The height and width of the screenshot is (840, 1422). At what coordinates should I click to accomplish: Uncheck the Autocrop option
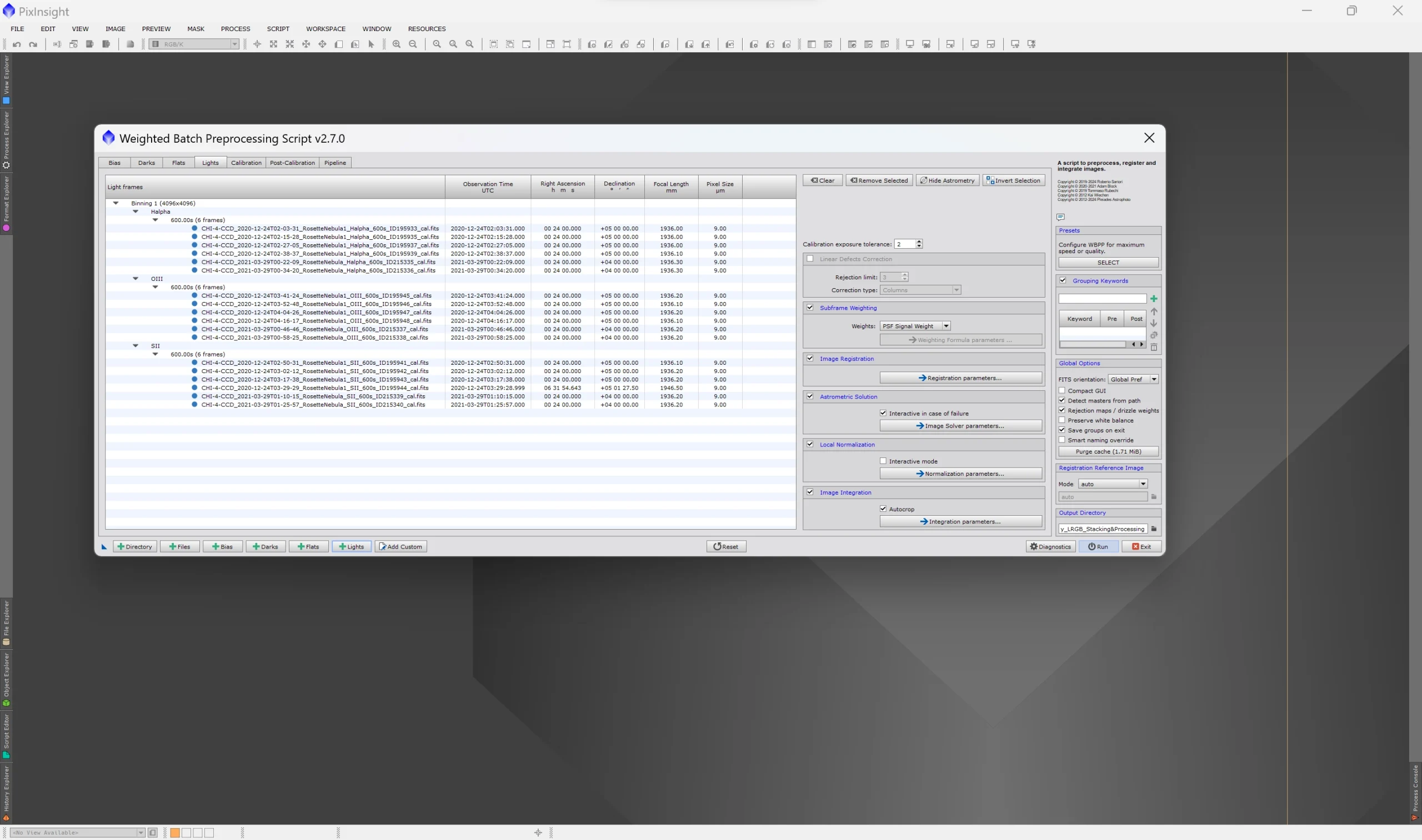[x=883, y=509]
